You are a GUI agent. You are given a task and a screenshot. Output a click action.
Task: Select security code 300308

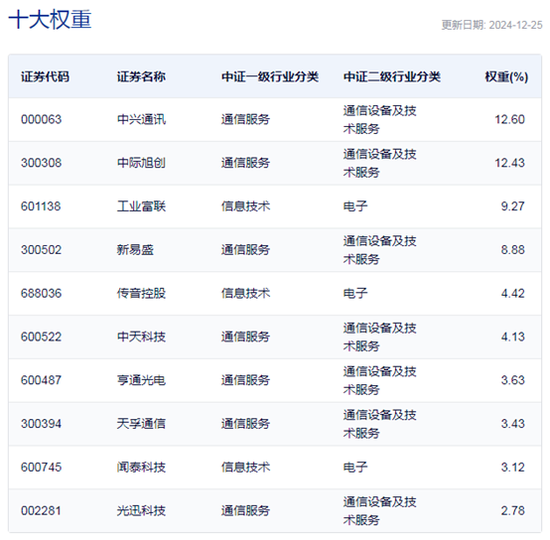41,163
